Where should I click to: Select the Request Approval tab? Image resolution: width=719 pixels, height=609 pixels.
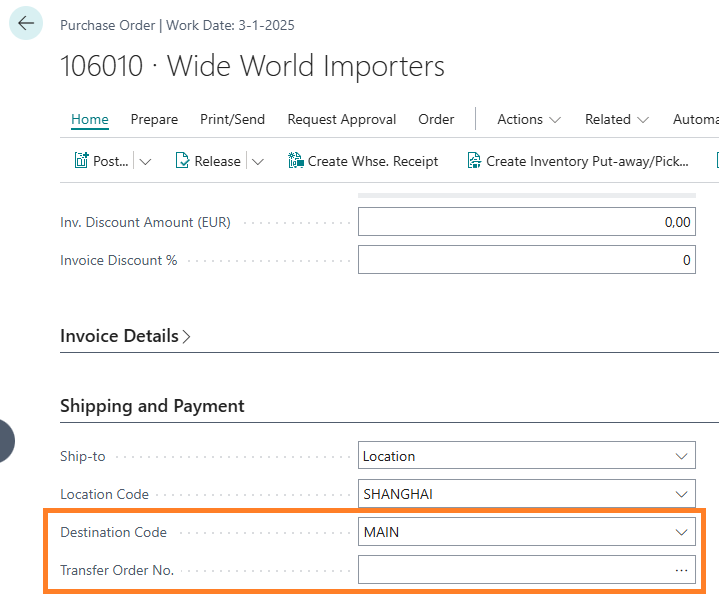tap(341, 119)
